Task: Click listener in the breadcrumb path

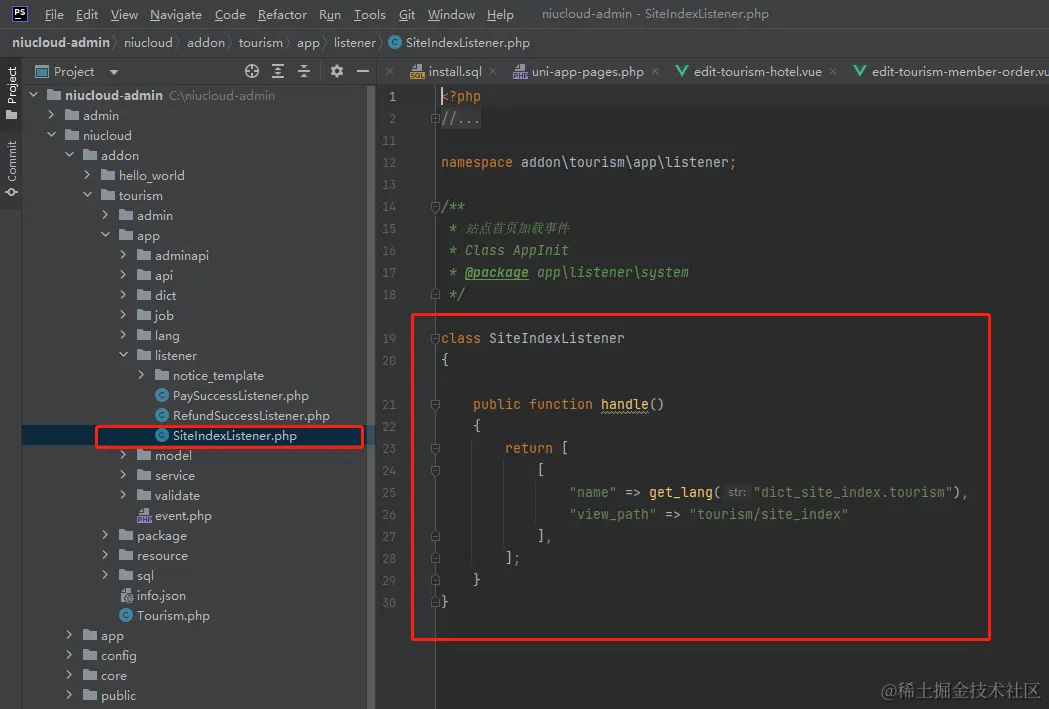Action: click(355, 42)
